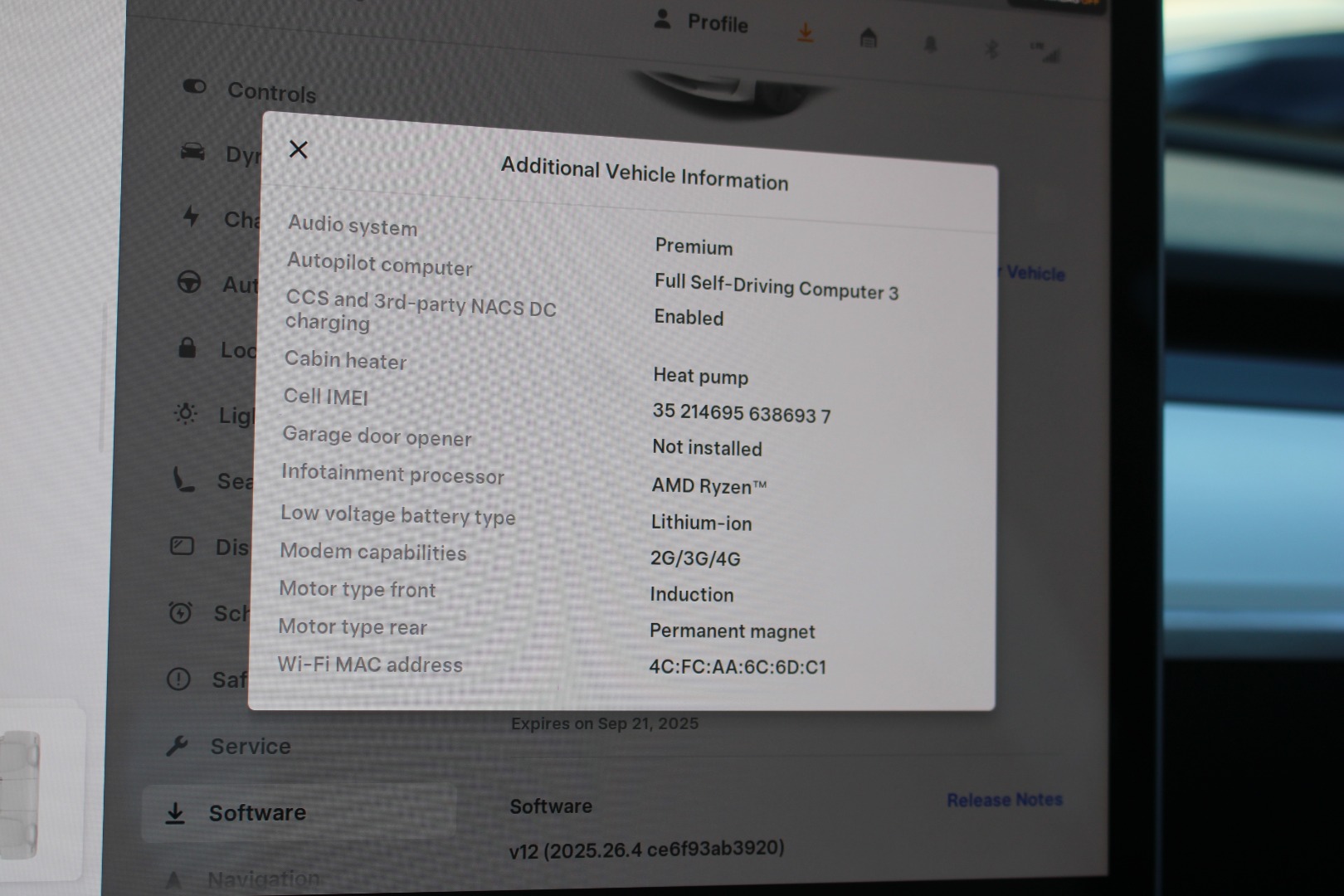Image resolution: width=1344 pixels, height=896 pixels.
Task: Tap the notification bell icon
Action: tap(930, 44)
